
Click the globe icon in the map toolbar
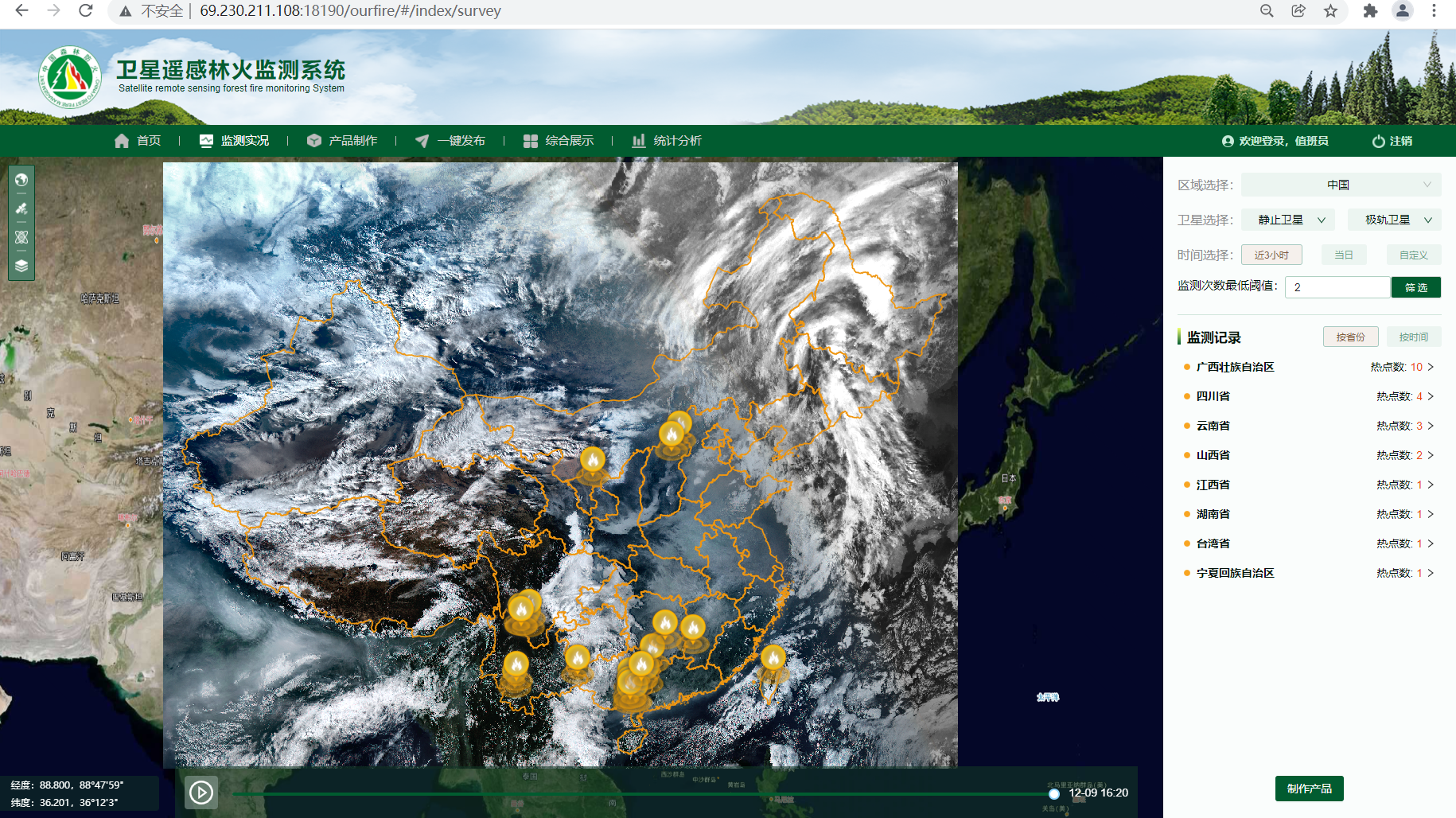[21, 180]
